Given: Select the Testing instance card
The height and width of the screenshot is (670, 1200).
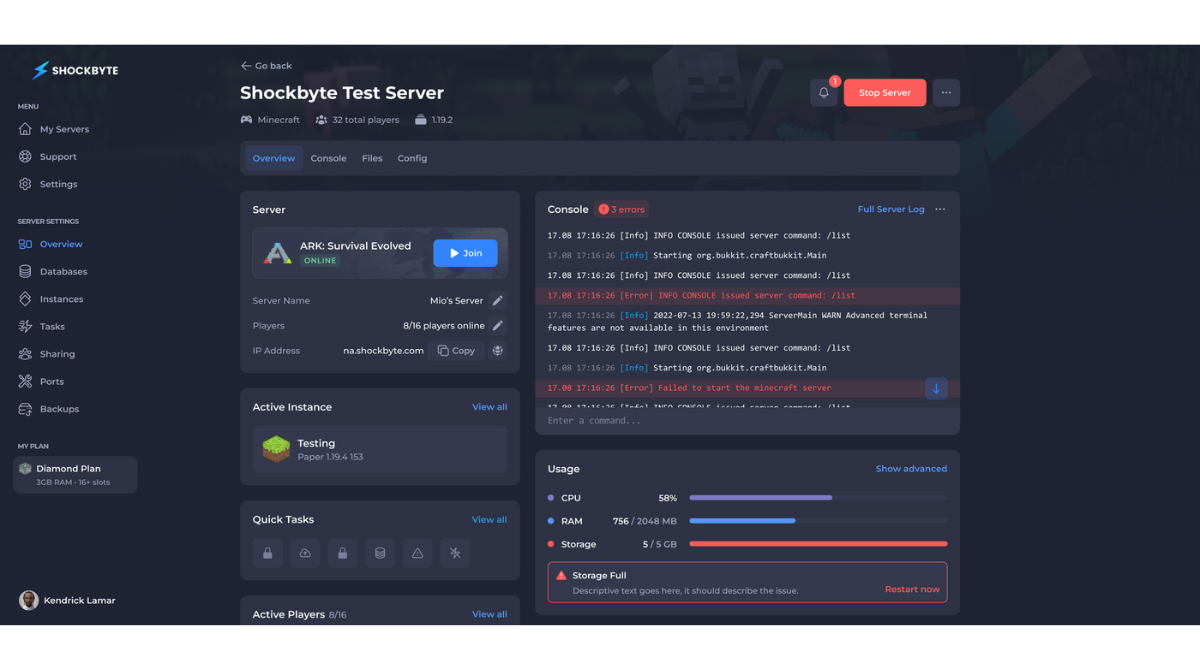Looking at the screenshot, I should click(x=380, y=449).
